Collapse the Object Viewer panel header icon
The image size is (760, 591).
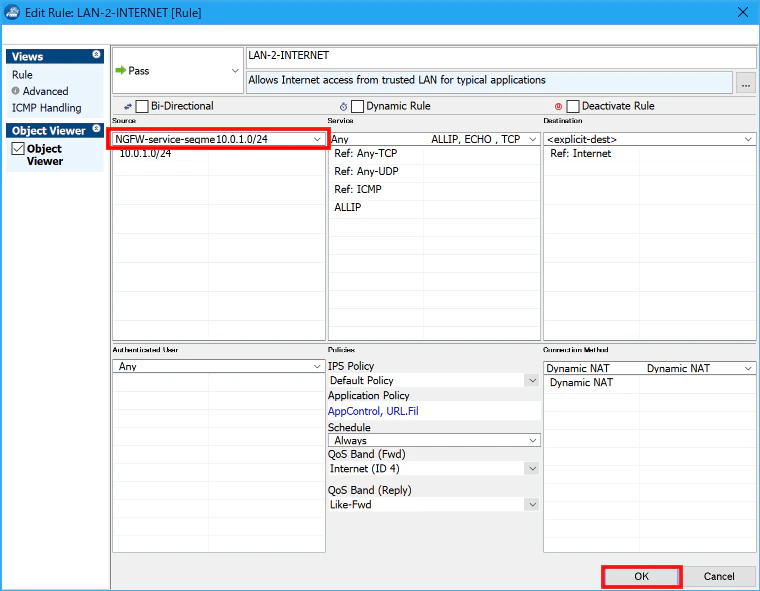pyautogui.click(x=96, y=129)
